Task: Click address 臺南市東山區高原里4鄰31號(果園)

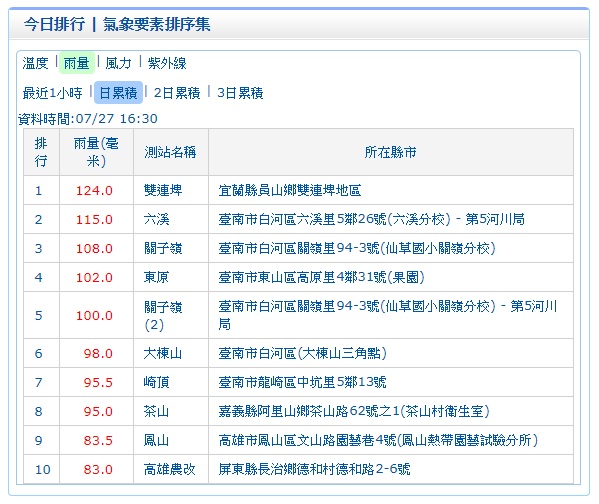Action: click(x=322, y=277)
